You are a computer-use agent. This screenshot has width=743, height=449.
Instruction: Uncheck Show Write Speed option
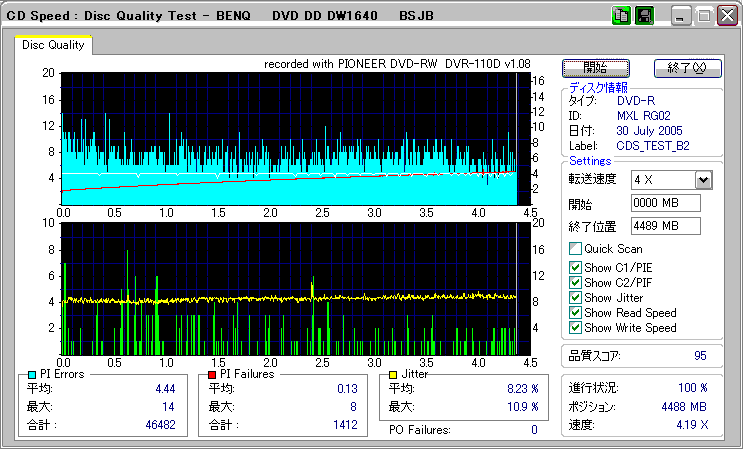click(x=575, y=328)
